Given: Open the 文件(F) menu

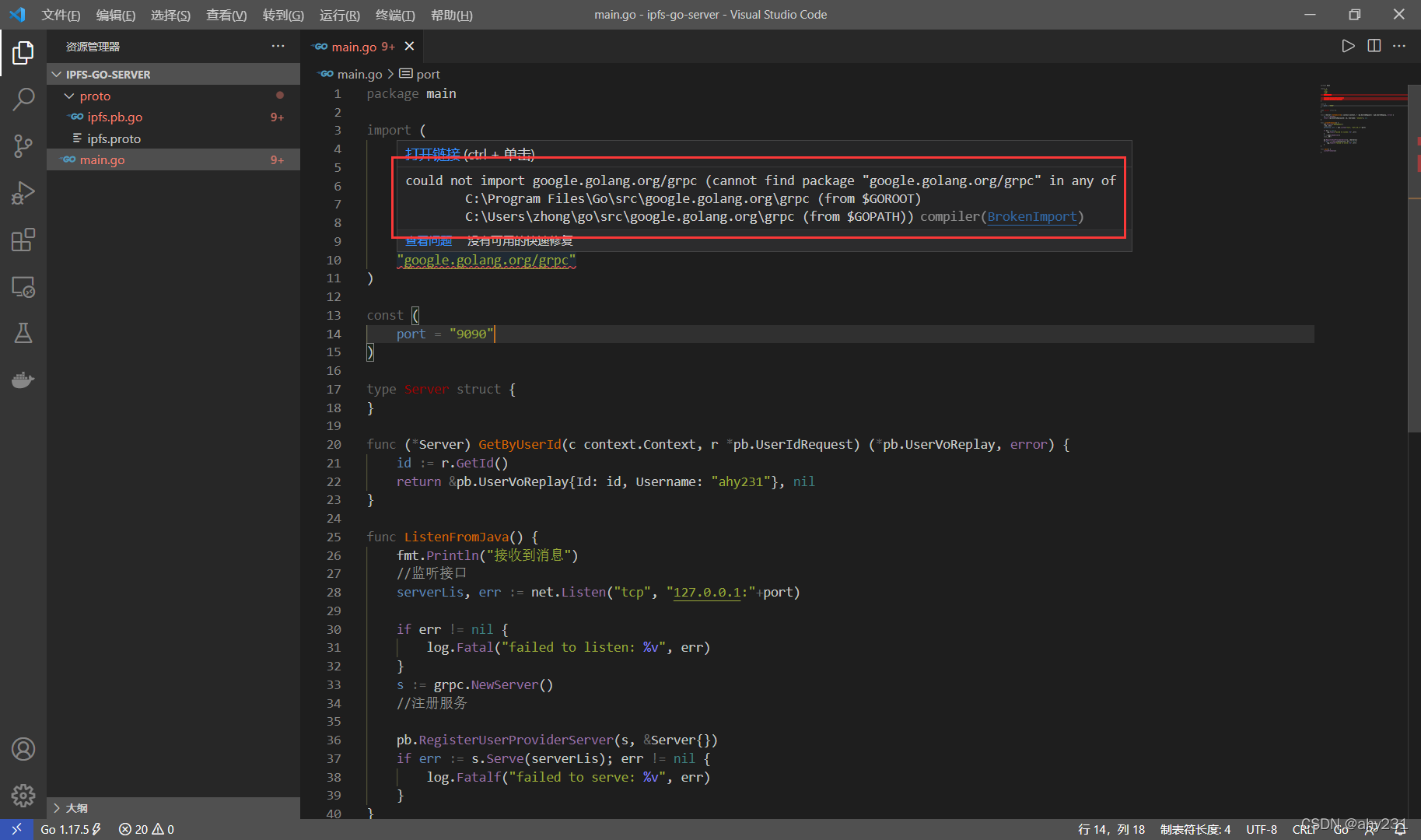Looking at the screenshot, I should point(61,15).
